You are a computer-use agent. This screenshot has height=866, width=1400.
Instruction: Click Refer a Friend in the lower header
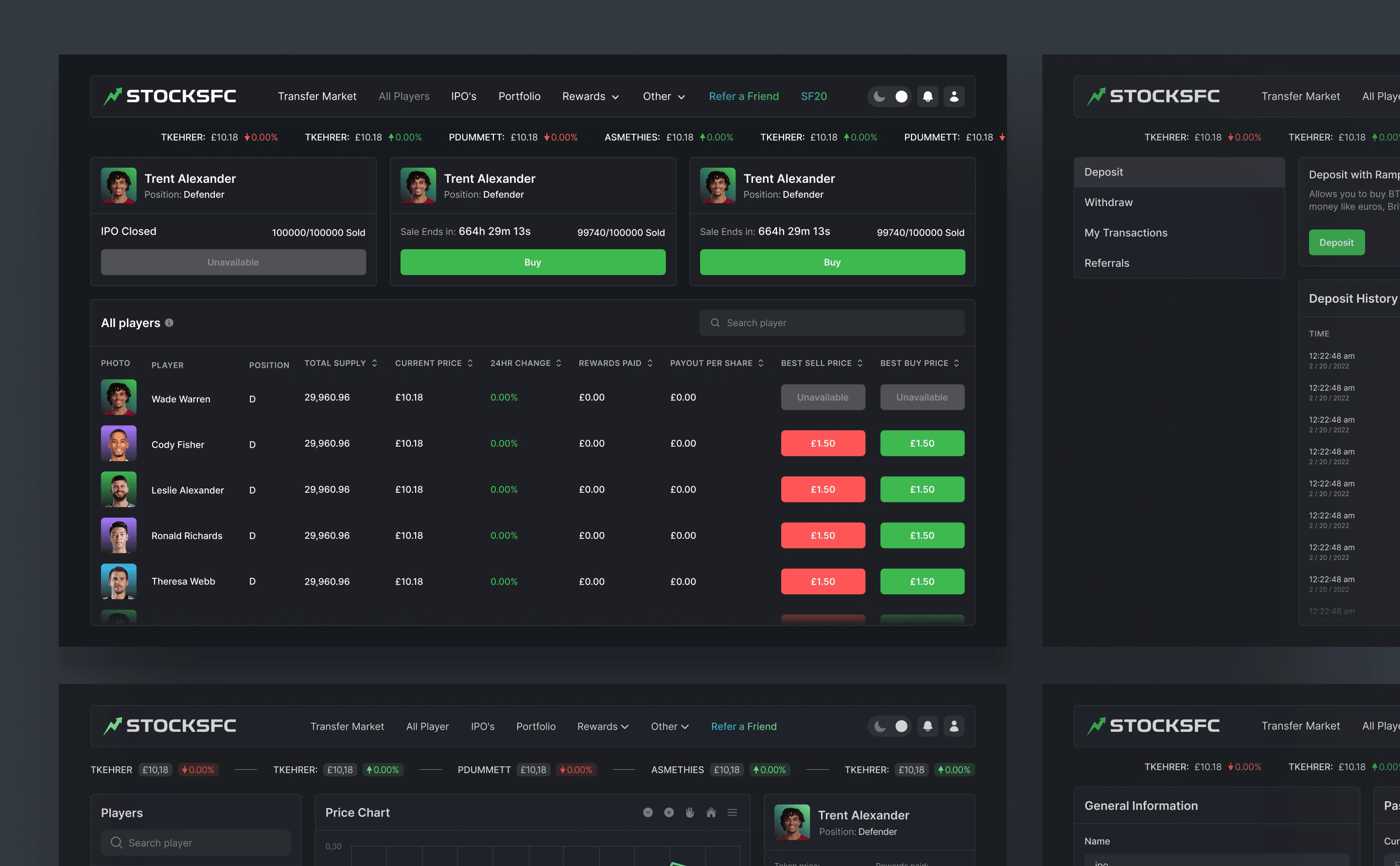[x=744, y=726]
